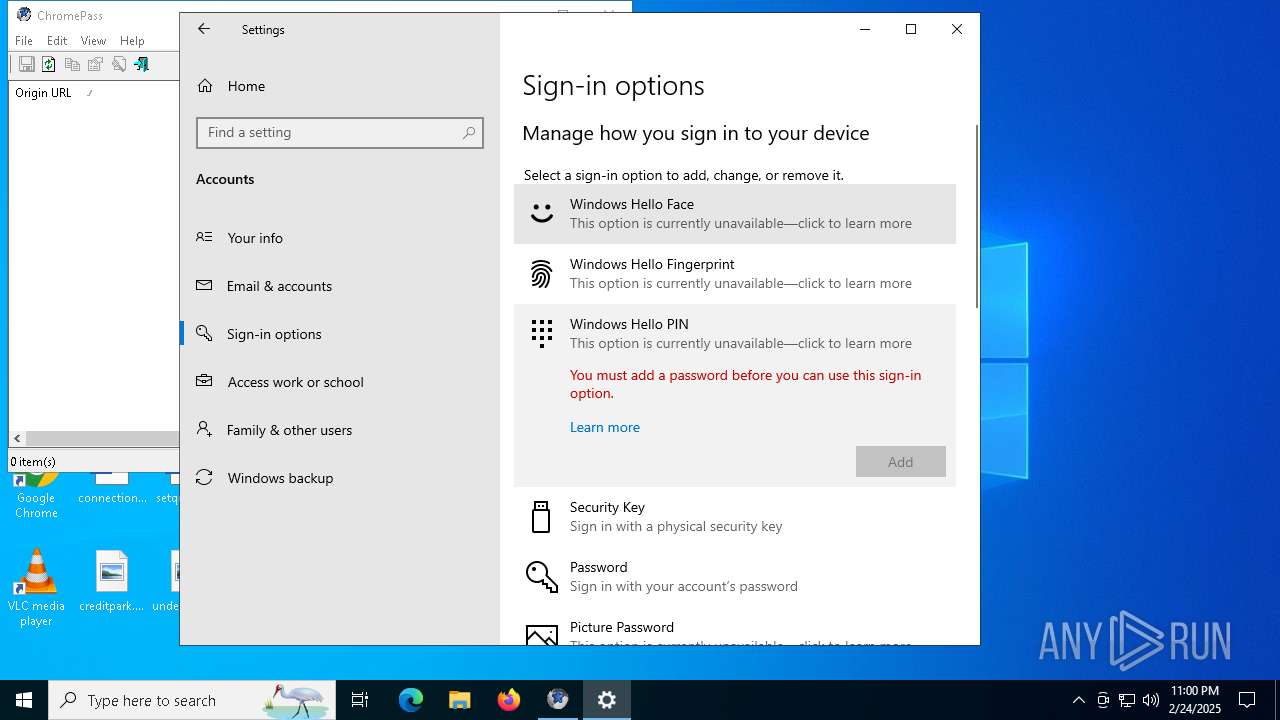The image size is (1280, 720).
Task: Click Password key icon
Action: point(541,576)
